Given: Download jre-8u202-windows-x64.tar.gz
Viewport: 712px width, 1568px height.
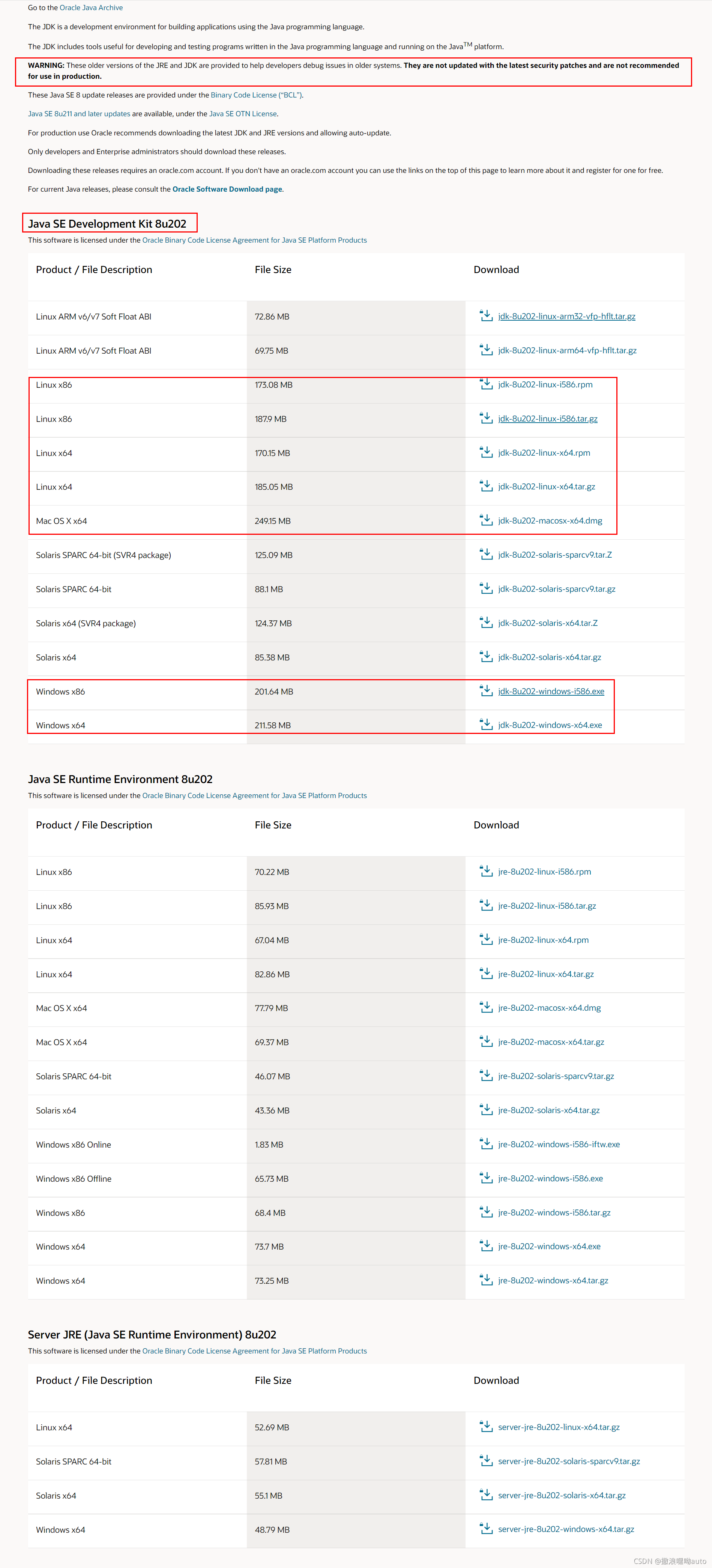Looking at the screenshot, I should [553, 1280].
